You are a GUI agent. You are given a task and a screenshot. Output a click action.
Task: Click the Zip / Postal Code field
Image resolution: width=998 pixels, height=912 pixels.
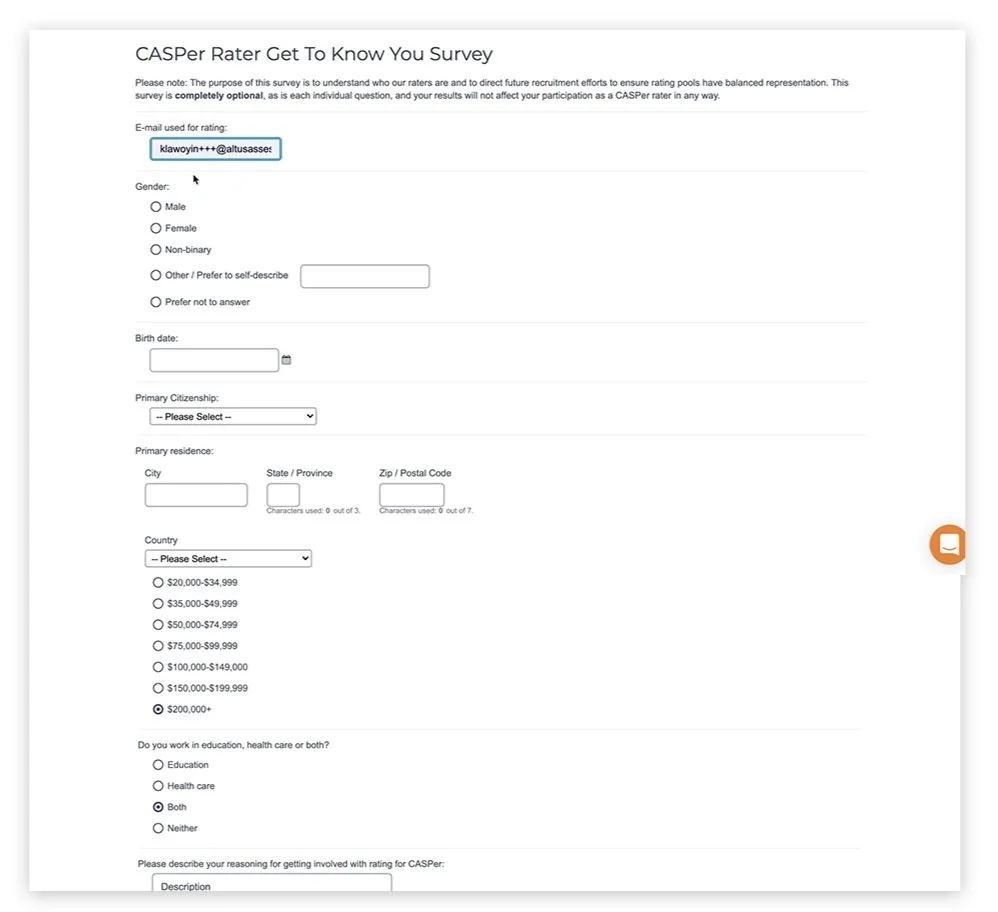pos(412,495)
